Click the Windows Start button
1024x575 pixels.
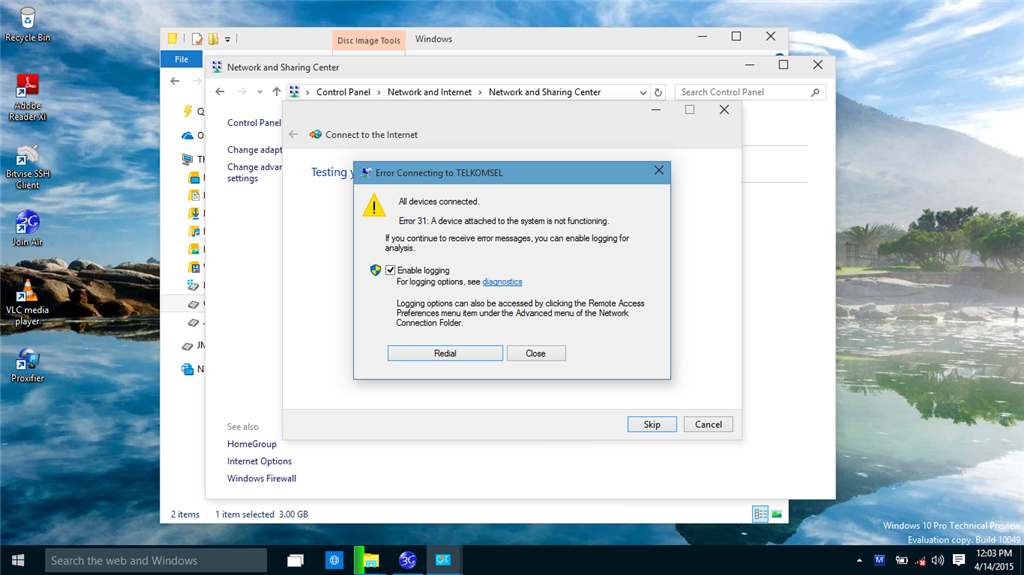pos(18,560)
